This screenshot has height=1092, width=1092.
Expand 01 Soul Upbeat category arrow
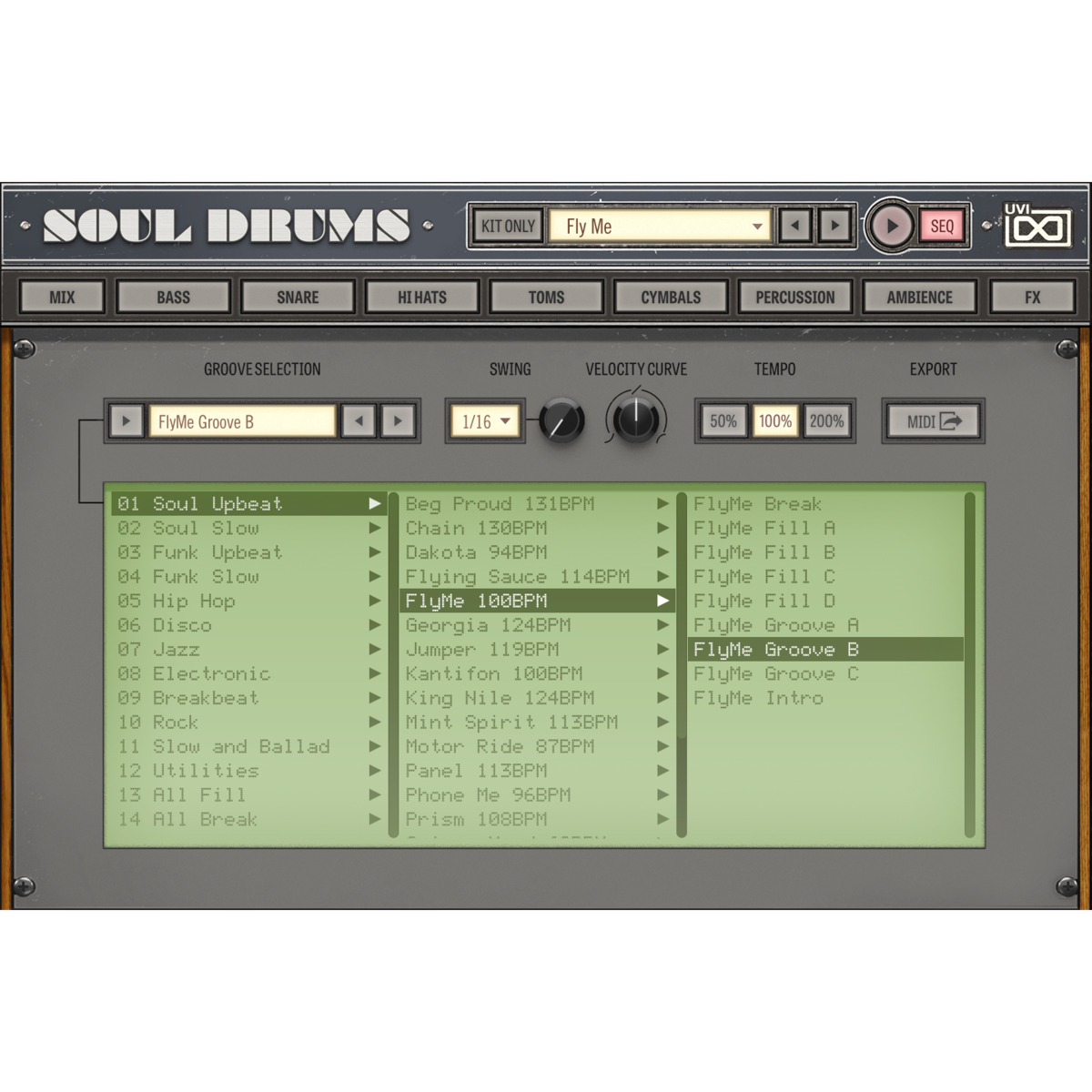click(375, 503)
